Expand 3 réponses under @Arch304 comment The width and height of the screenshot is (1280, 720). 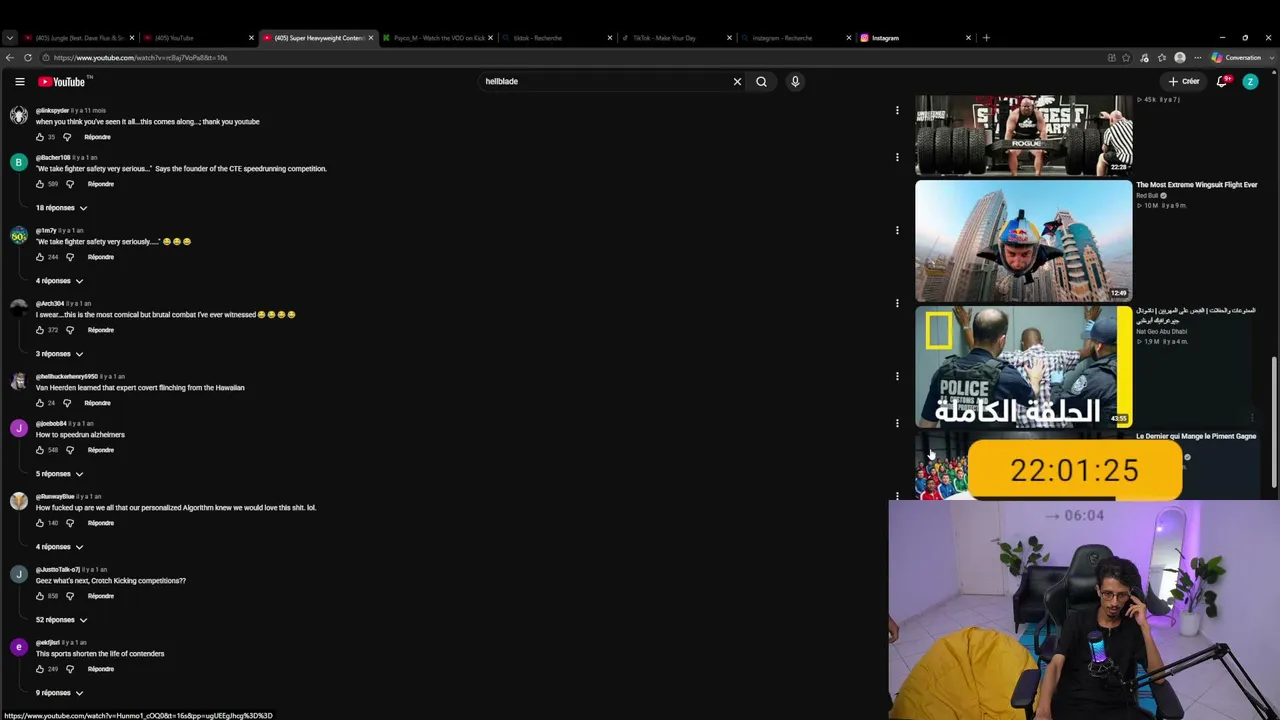tap(60, 354)
